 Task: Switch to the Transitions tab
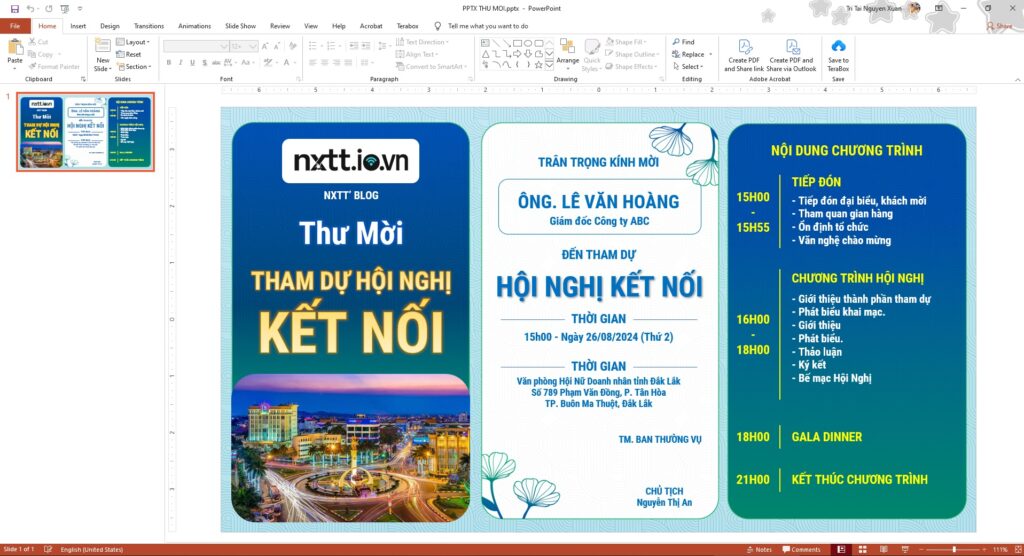pyautogui.click(x=149, y=26)
